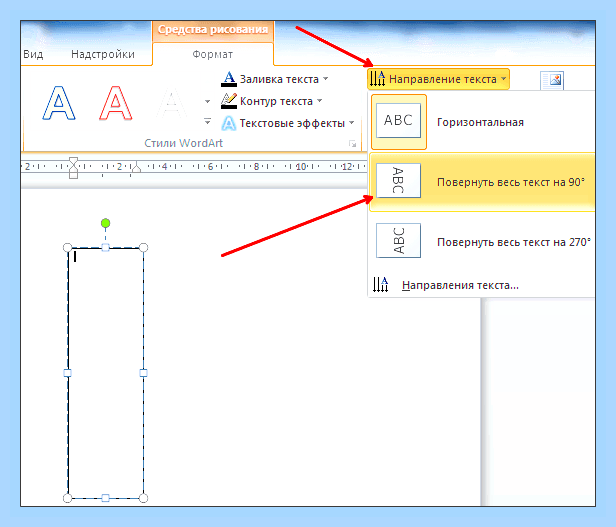Click the right middle handle of the text box
The width and height of the screenshot is (616, 527).
point(143,373)
